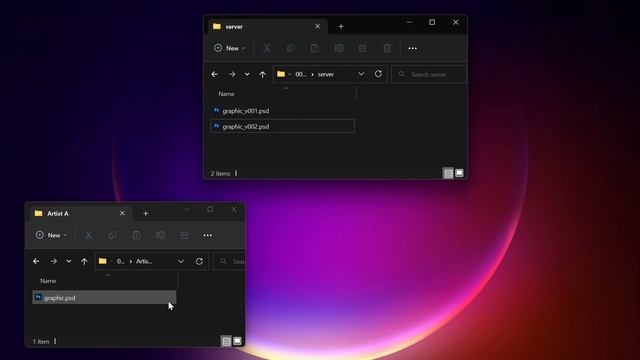This screenshot has height=360, width=640.
Task: Go back in server window navigation
Action: [x=214, y=74]
